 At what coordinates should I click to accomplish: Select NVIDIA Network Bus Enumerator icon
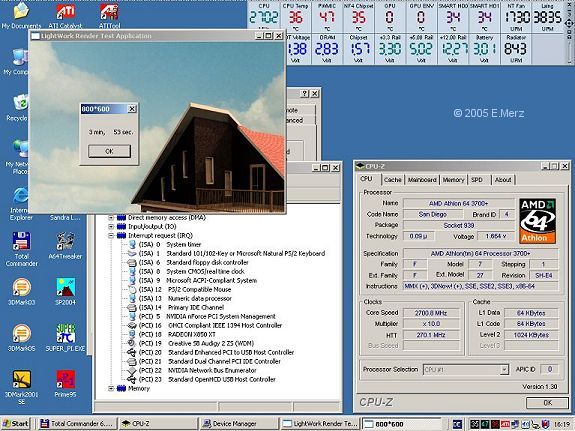click(x=132, y=370)
